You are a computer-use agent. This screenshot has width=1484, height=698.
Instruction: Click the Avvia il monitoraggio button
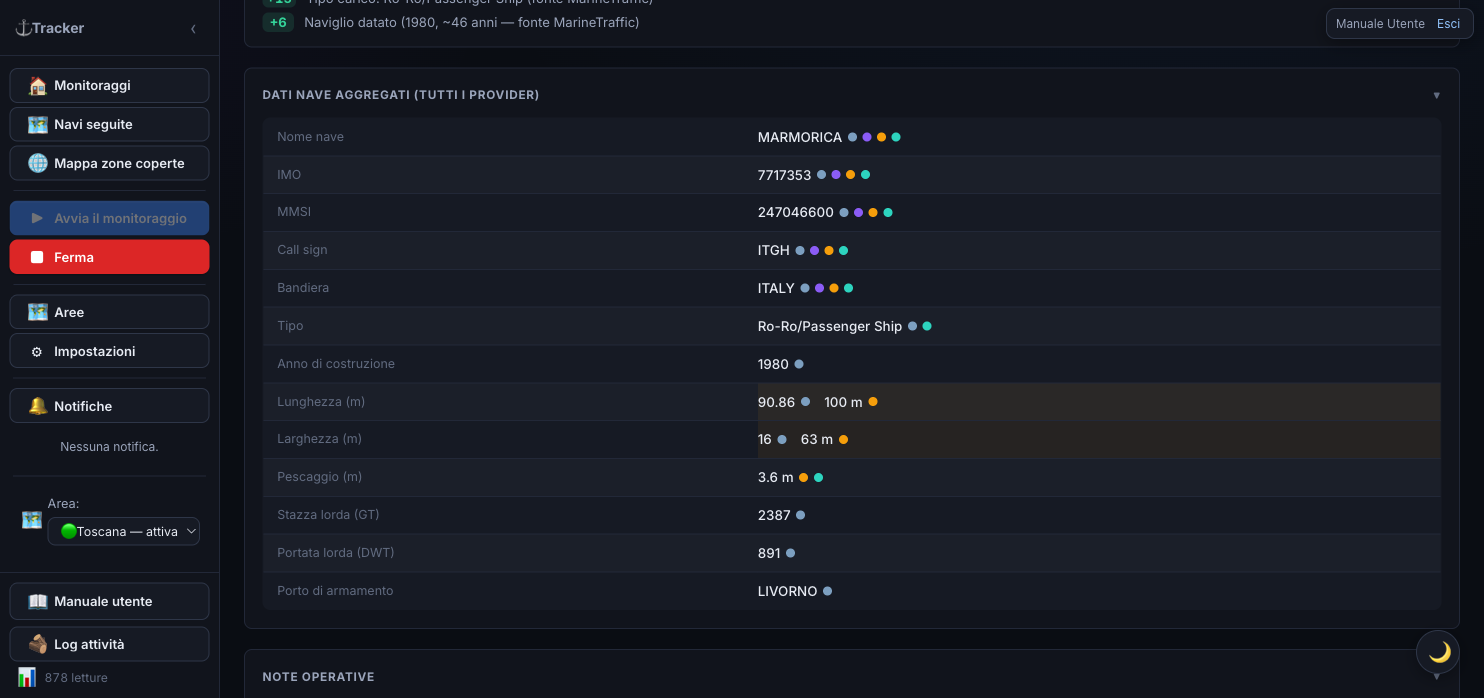110,218
